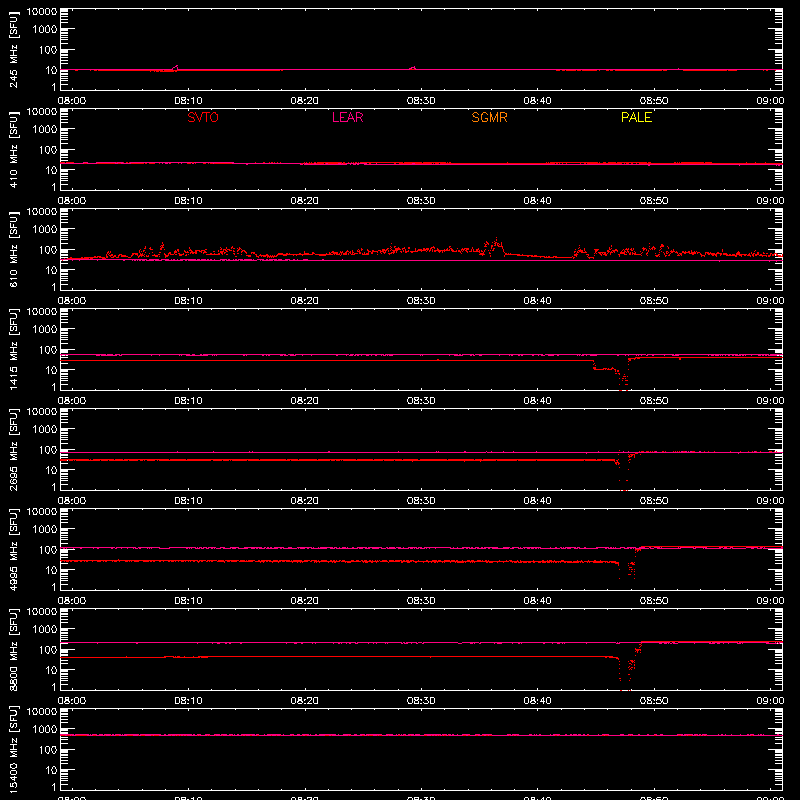The height and width of the screenshot is (800, 800).
Task: Click the 100 y-tick of 410 MHz panel
Action: [48, 150]
